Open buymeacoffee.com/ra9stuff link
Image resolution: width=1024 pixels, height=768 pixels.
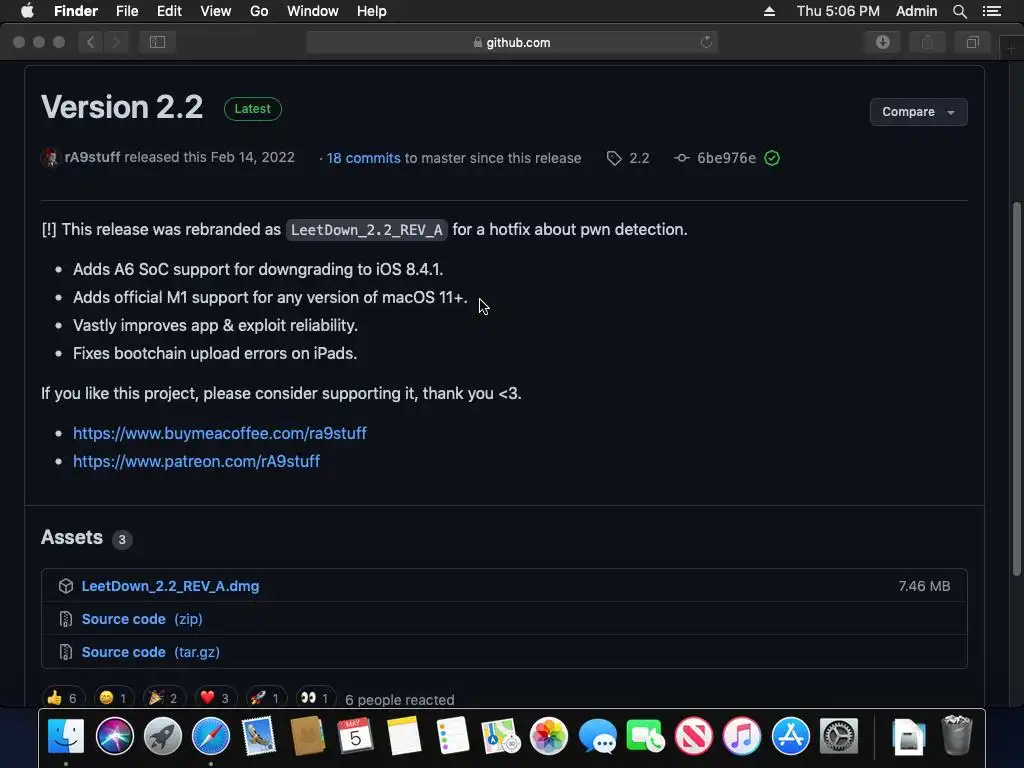(x=219, y=433)
